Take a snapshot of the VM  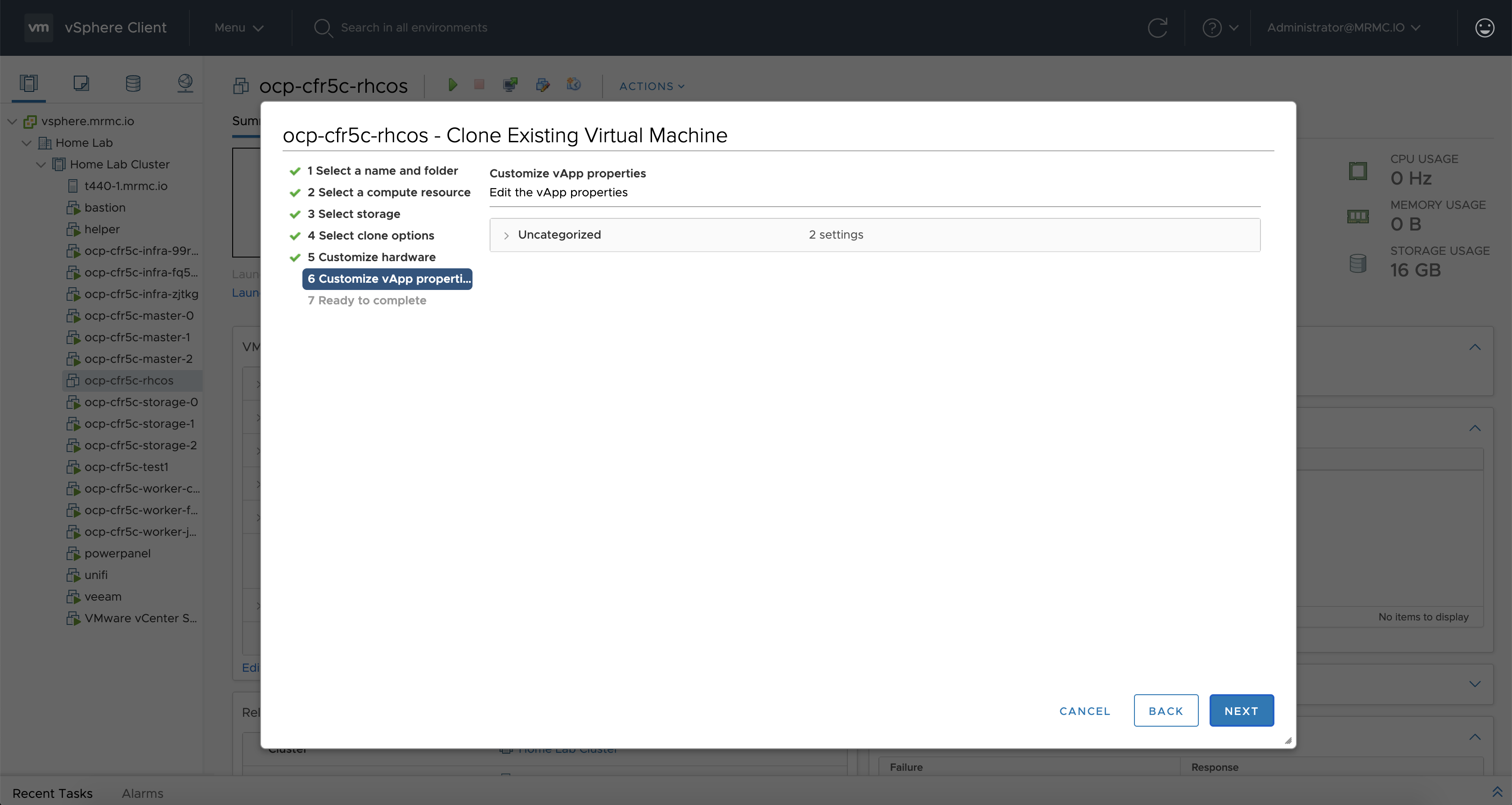point(573,85)
